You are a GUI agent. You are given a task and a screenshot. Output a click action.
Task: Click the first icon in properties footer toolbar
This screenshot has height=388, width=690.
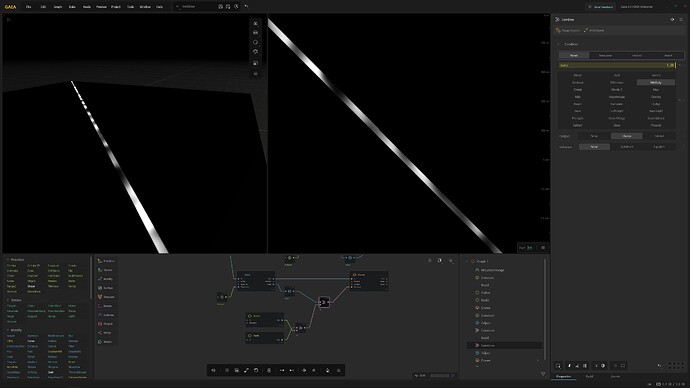558,366
